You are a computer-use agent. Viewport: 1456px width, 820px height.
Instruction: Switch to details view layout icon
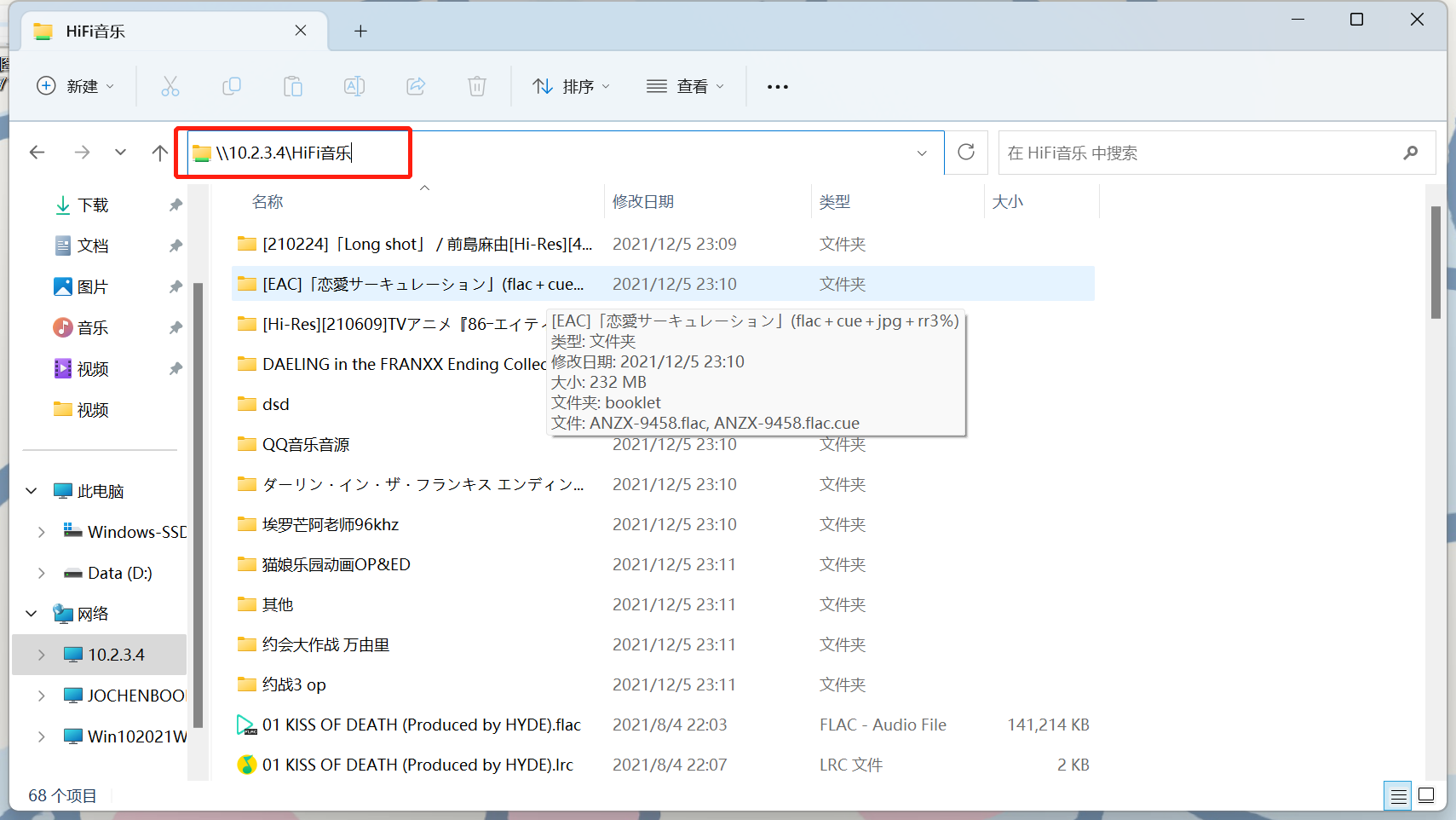click(1398, 796)
